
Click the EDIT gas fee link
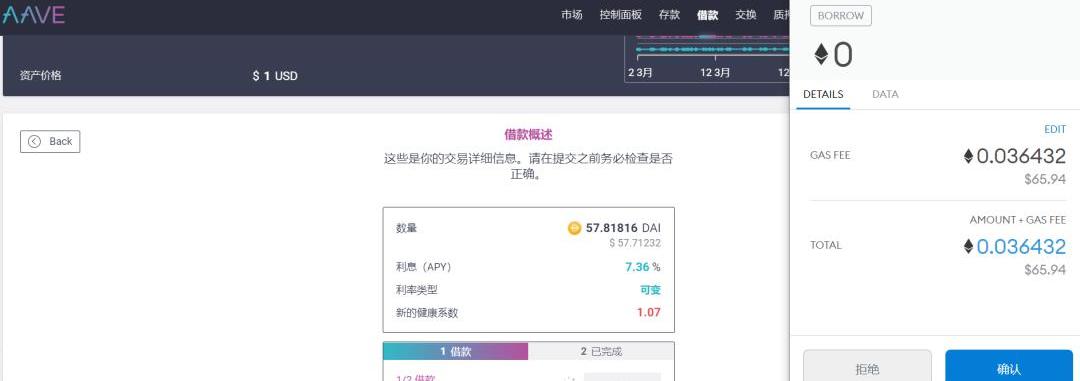[1055, 130]
